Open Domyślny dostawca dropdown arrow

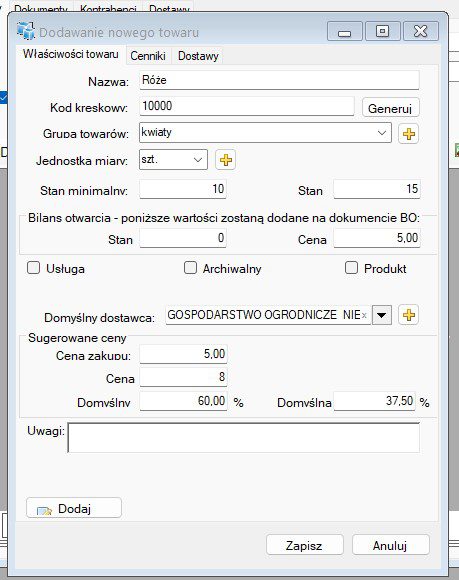[x=381, y=315]
